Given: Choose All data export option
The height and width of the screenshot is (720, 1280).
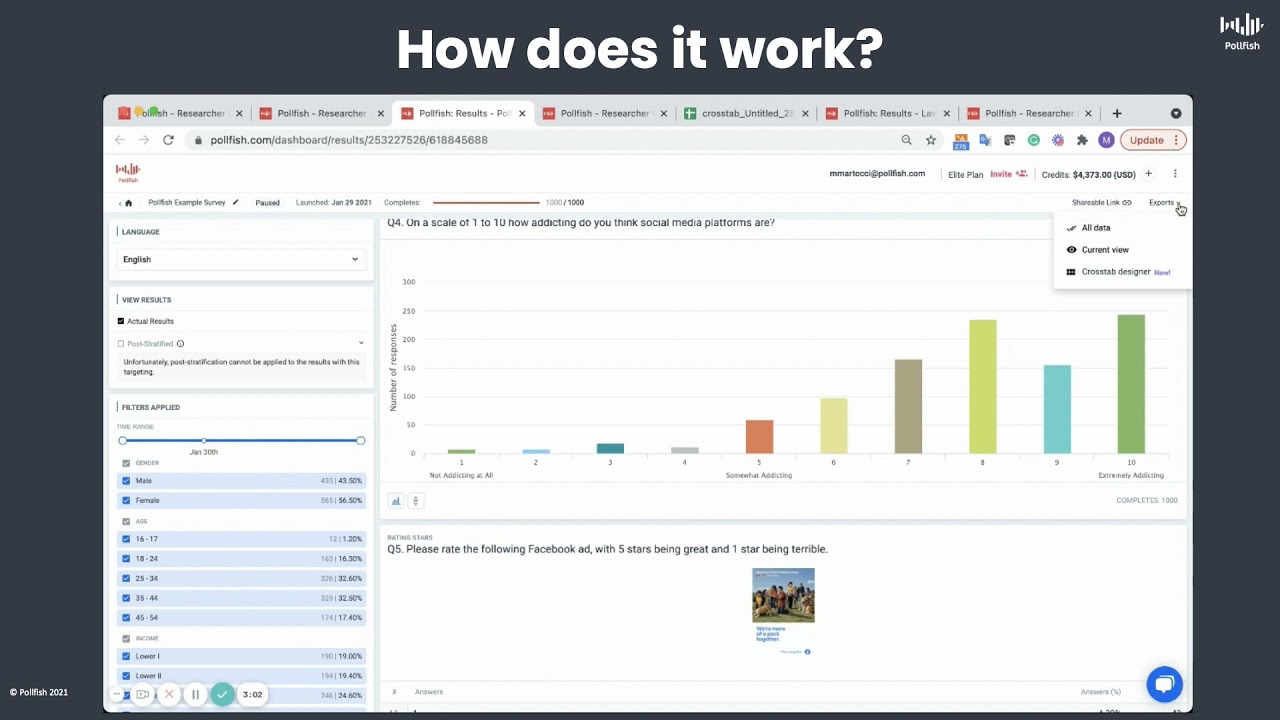Looking at the screenshot, I should [x=1096, y=228].
